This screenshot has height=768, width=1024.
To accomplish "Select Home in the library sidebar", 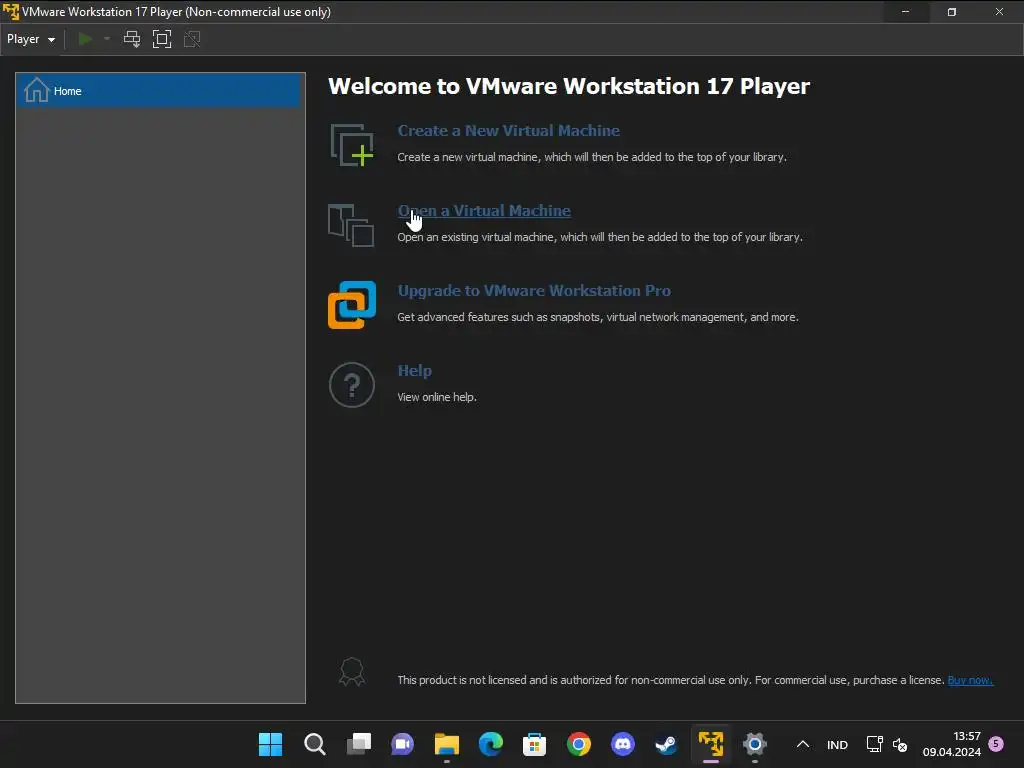I will 160,91.
